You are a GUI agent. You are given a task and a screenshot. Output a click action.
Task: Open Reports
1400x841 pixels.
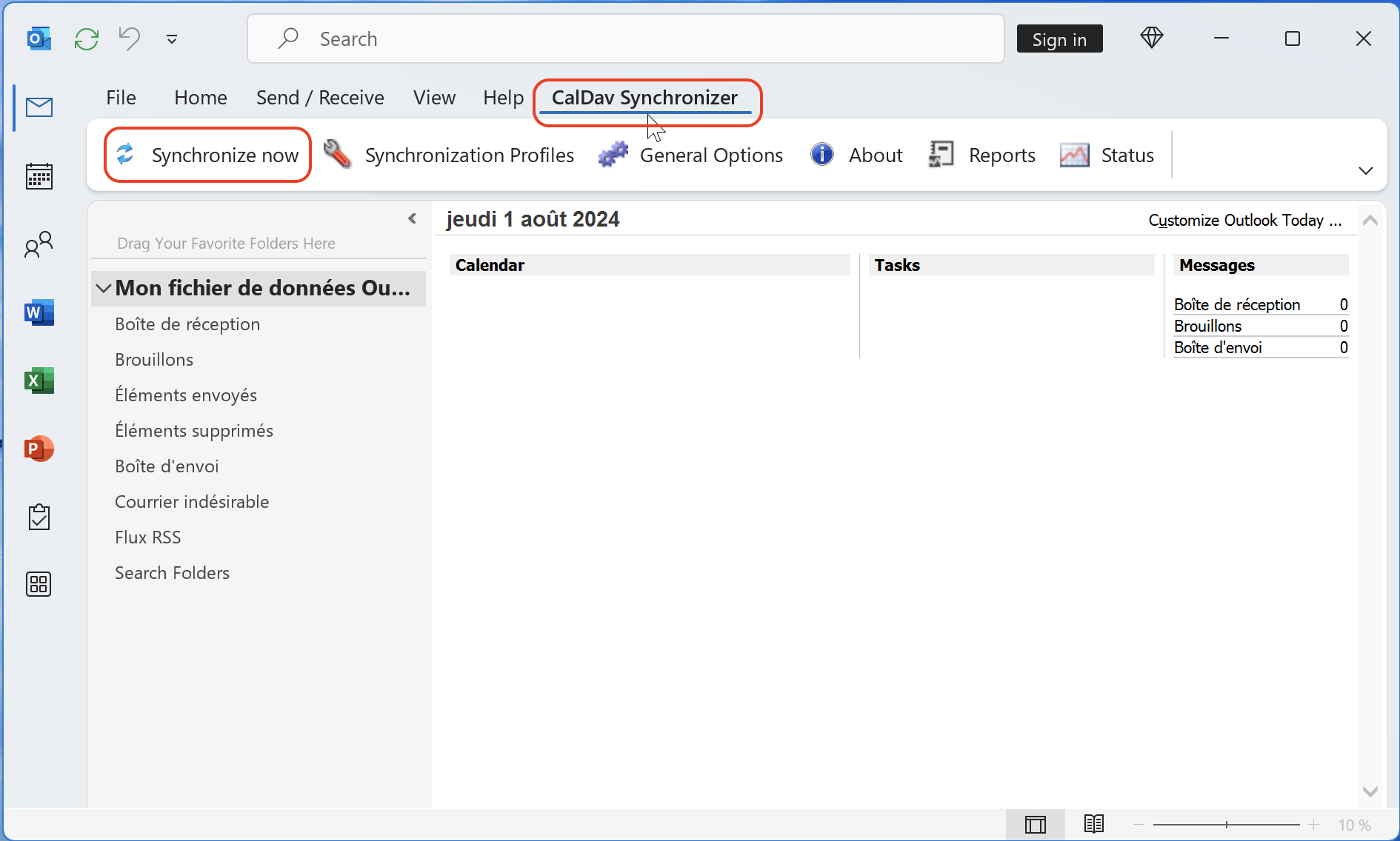[982, 155]
